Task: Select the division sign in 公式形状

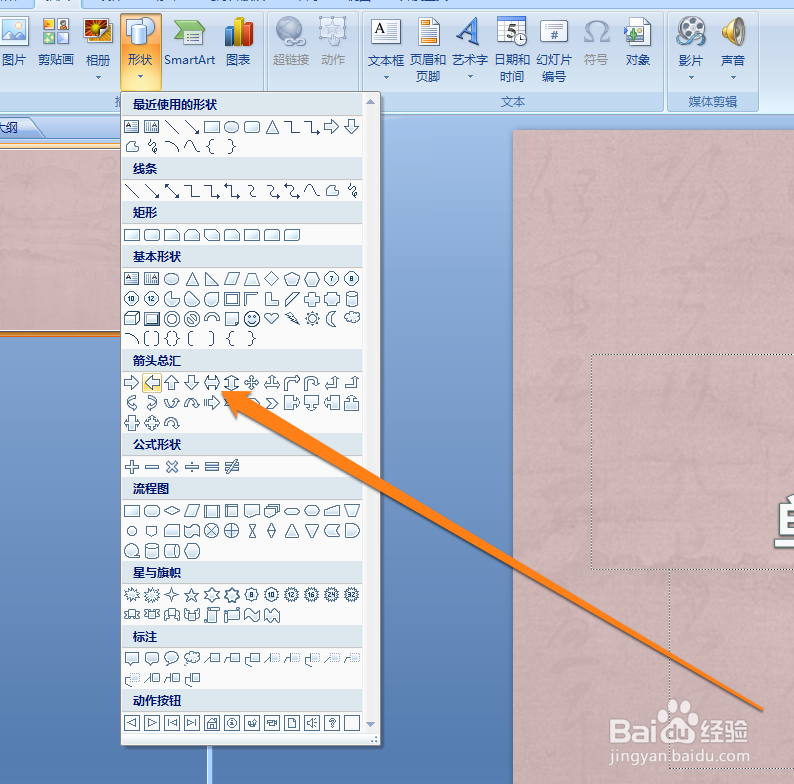Action: [192, 466]
